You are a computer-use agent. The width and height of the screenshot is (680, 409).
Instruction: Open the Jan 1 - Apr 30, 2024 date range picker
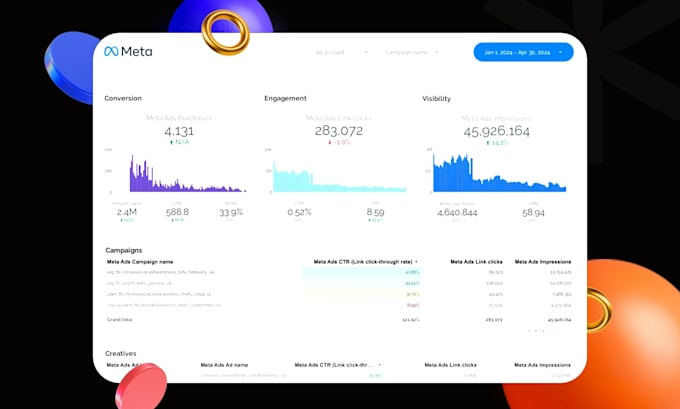tap(523, 52)
